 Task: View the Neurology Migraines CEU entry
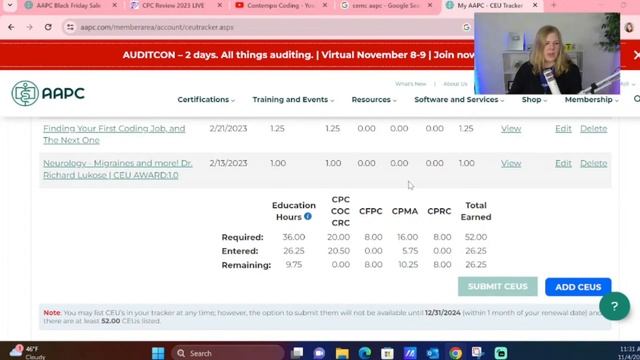511,163
